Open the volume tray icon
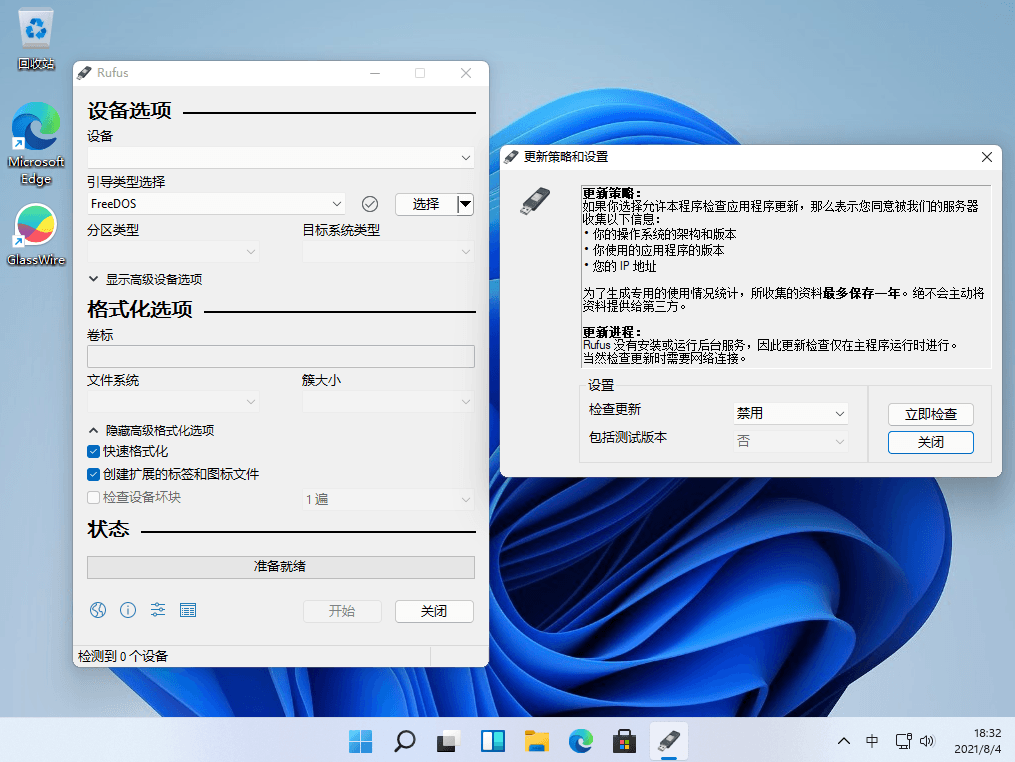Viewport: 1015px width, 762px height. click(x=927, y=741)
